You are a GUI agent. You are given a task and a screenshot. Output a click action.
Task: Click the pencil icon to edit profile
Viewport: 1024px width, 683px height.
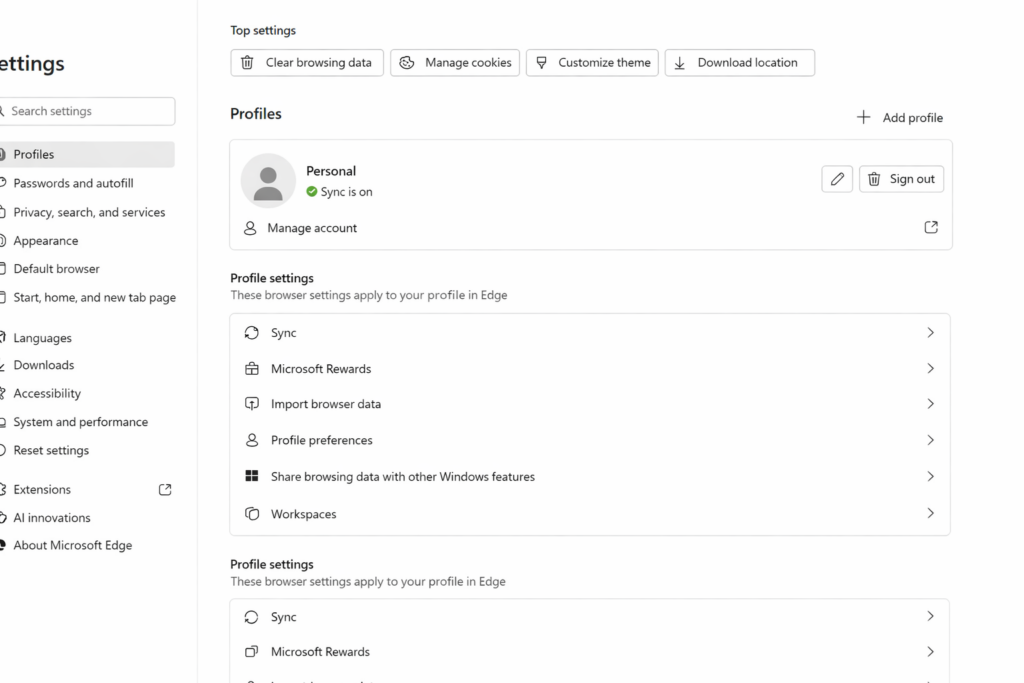[837, 178]
